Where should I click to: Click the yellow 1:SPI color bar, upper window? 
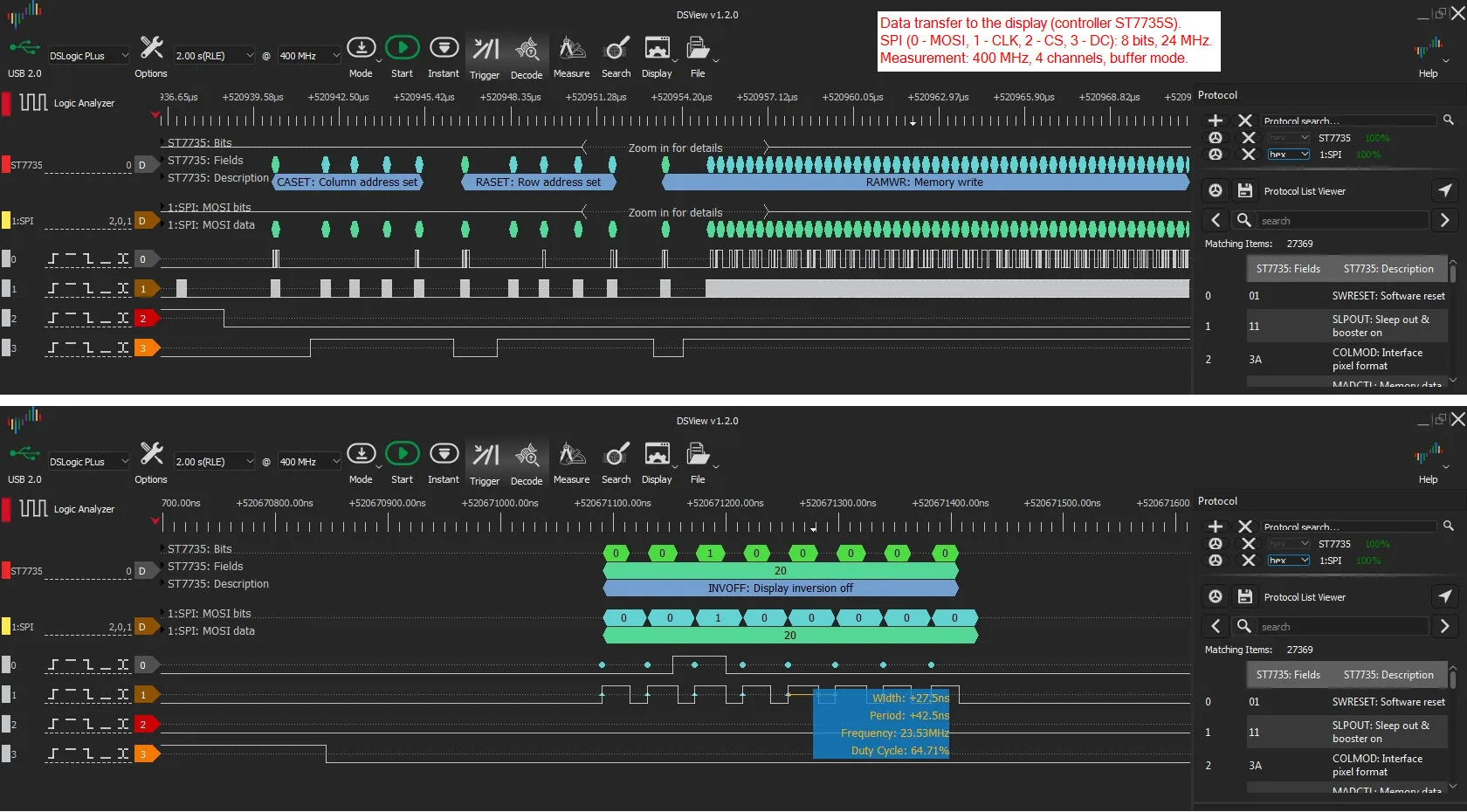[6, 221]
